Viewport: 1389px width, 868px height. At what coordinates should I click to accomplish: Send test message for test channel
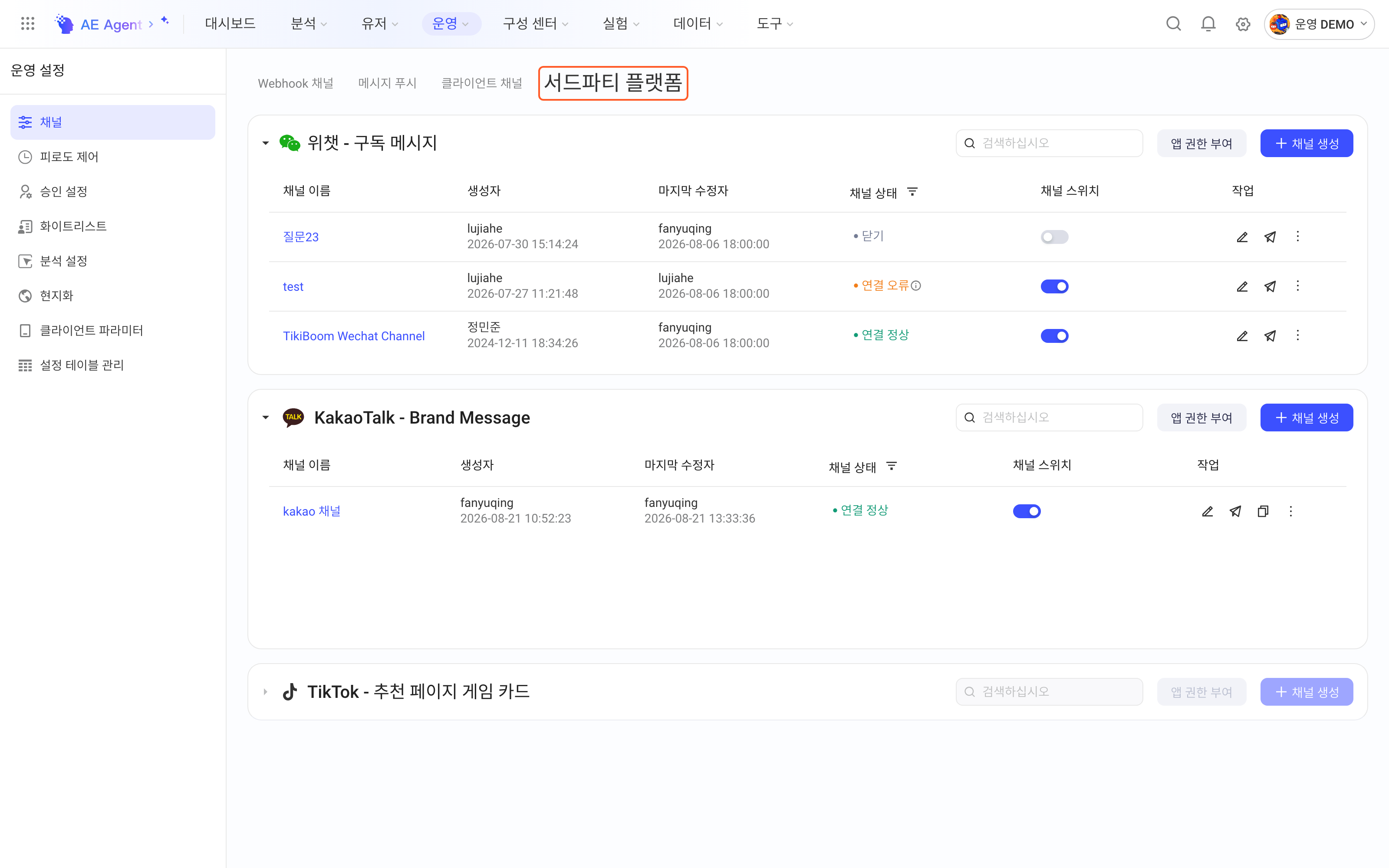(x=1270, y=286)
